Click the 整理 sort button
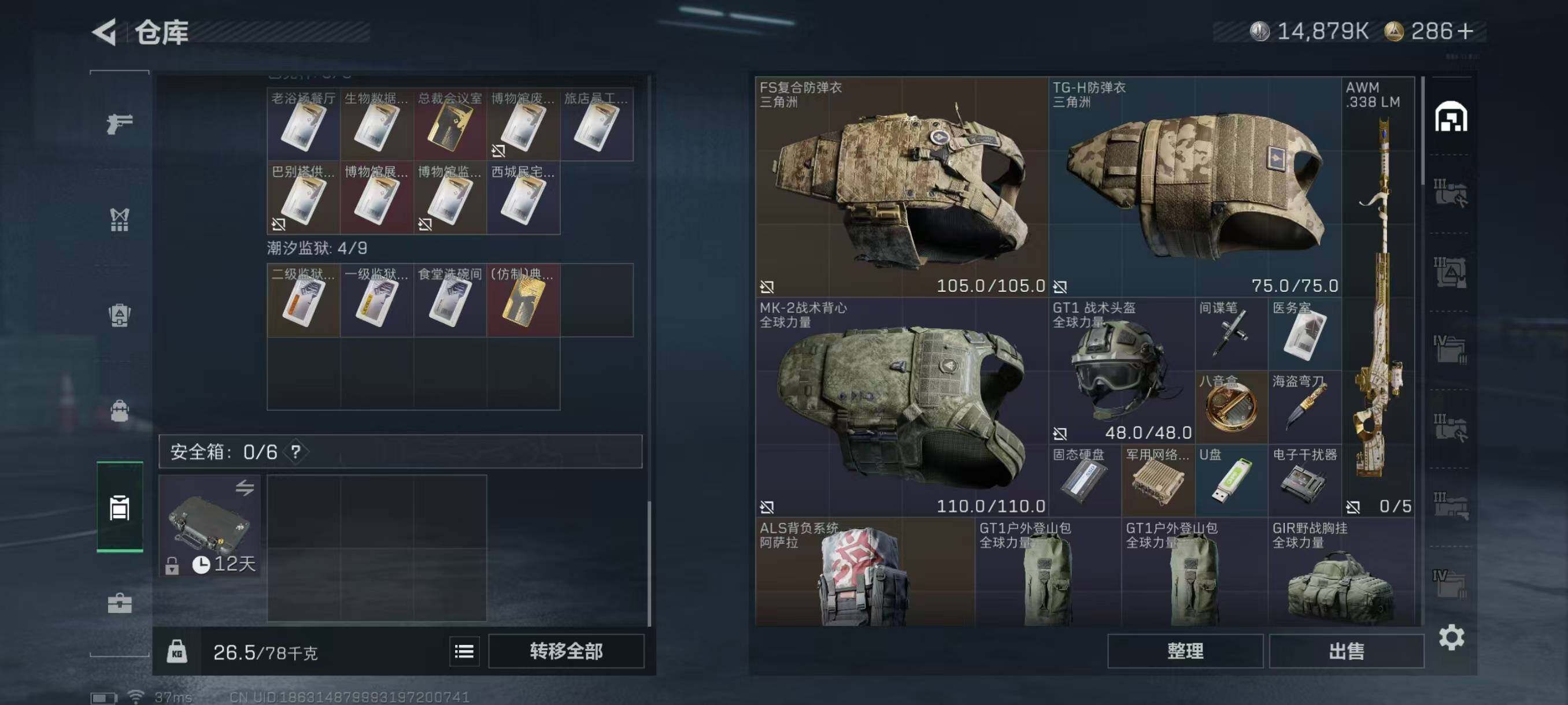The image size is (1568, 705). tap(1185, 651)
